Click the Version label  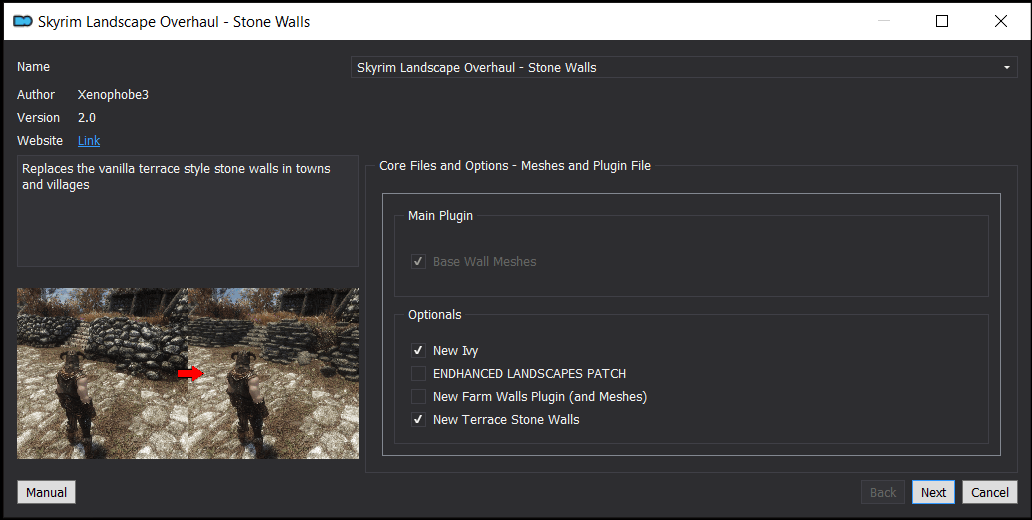pos(38,118)
